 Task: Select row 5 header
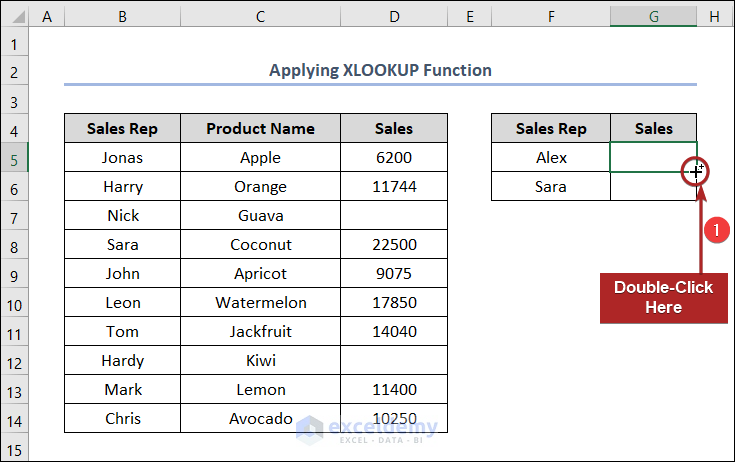(x=15, y=157)
